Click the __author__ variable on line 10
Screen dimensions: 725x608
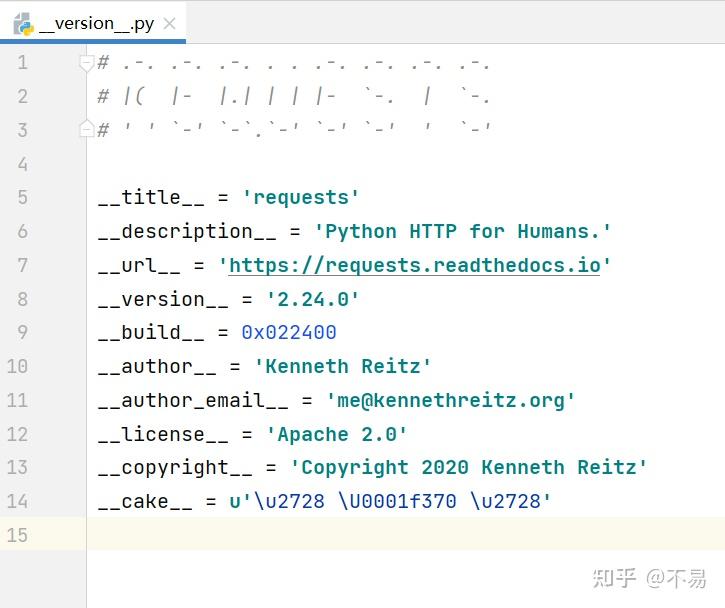tap(157, 367)
